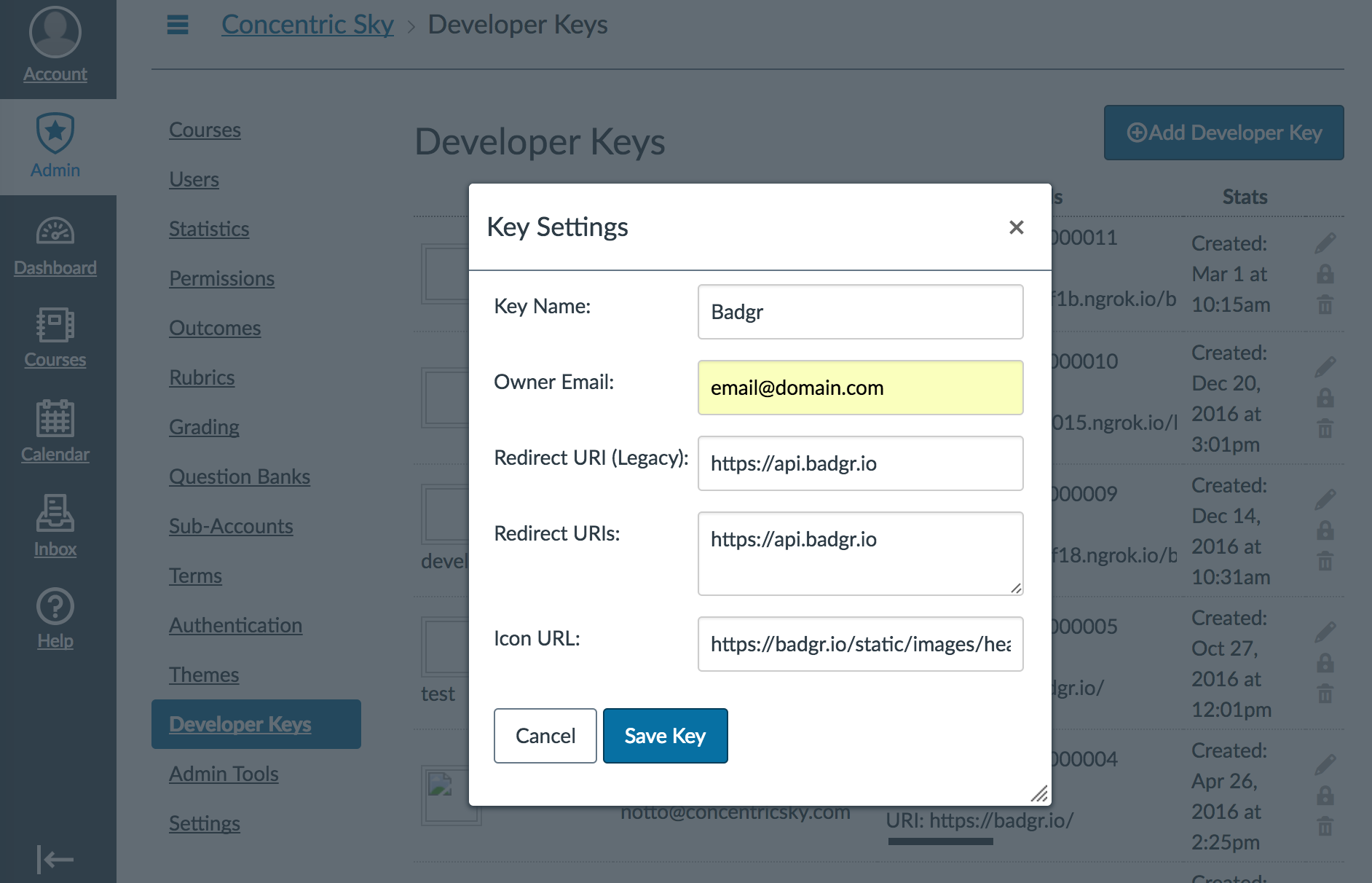The image size is (1372, 883).
Task: Open Authentication in the admin sidebar
Action: (x=235, y=625)
